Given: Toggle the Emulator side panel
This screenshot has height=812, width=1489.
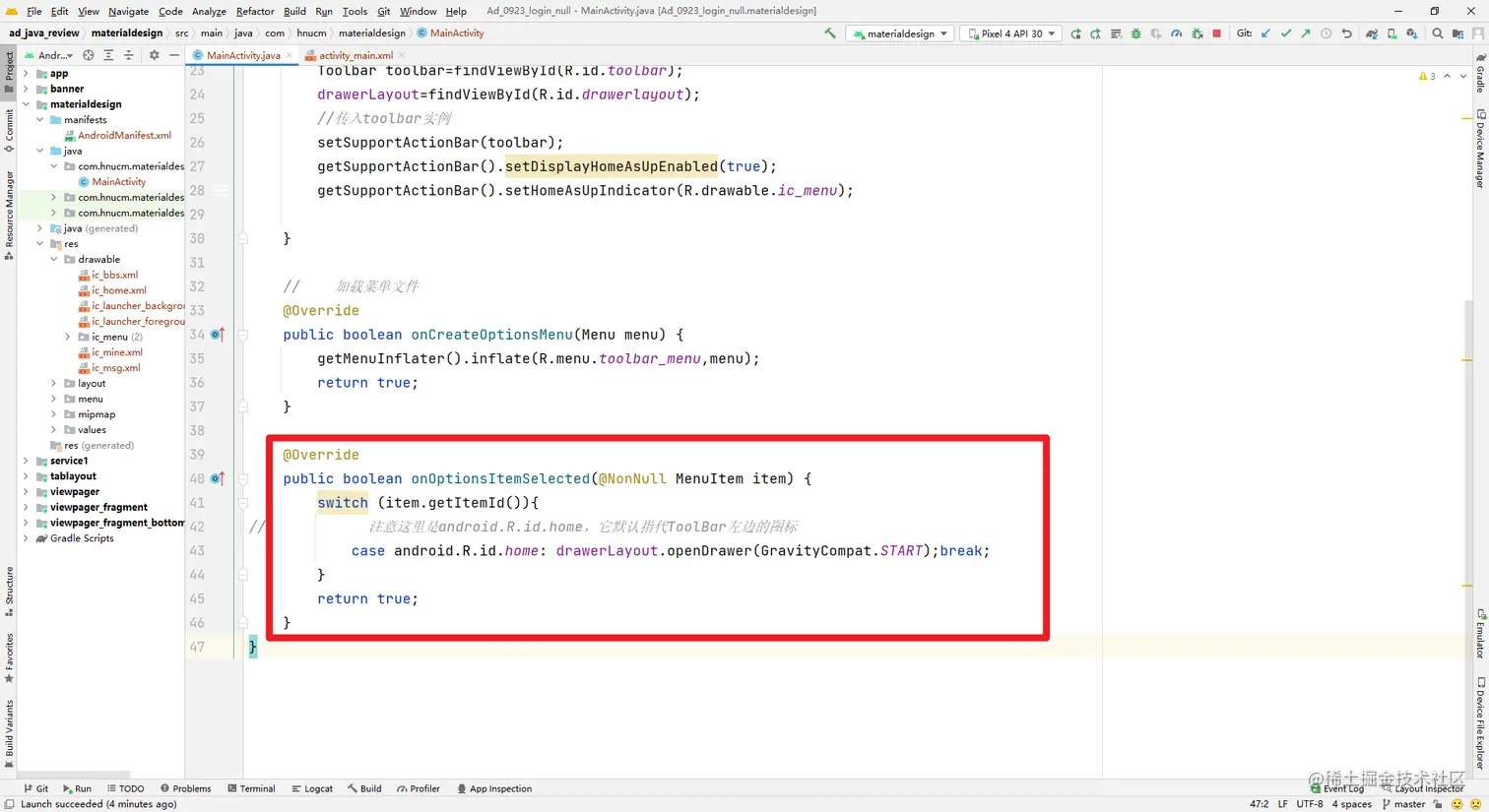Looking at the screenshot, I should pyautogui.click(x=1480, y=634).
